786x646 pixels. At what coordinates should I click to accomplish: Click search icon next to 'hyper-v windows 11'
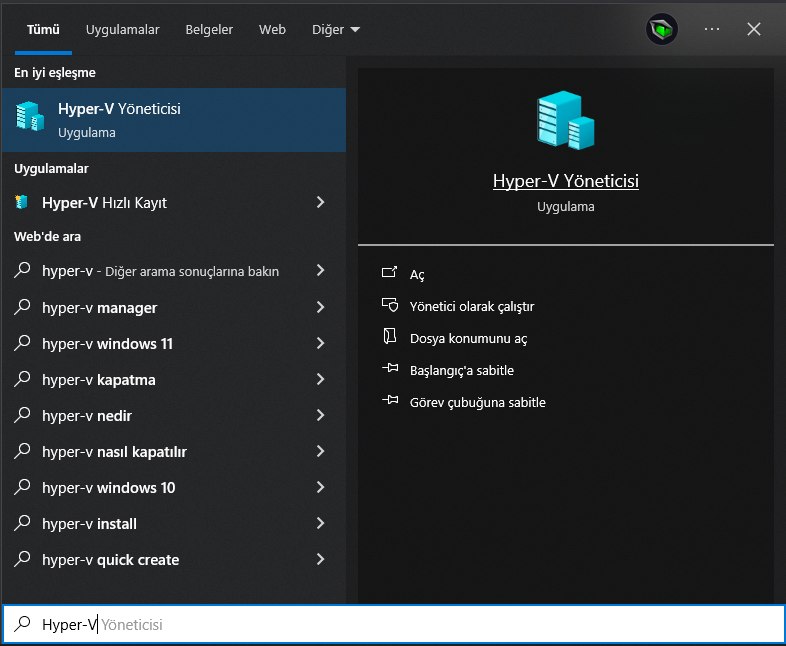(22, 343)
